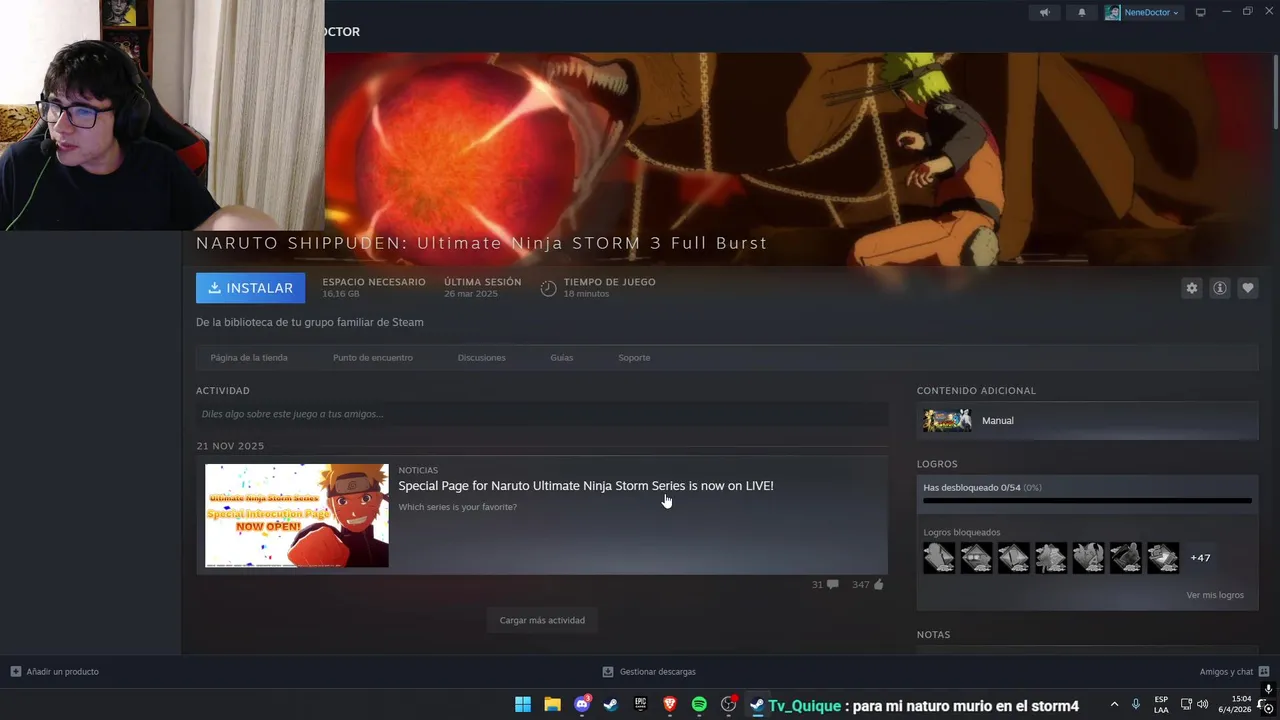Click the LOGROS section heading
Image resolution: width=1280 pixels, height=720 pixels.
937,464
